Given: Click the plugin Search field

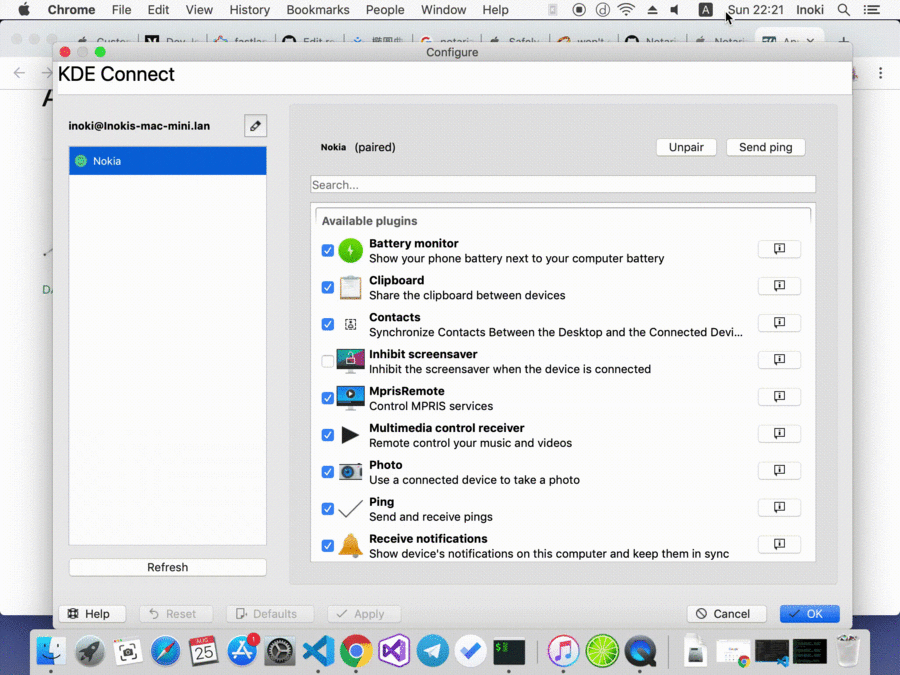Looking at the screenshot, I should (x=562, y=185).
